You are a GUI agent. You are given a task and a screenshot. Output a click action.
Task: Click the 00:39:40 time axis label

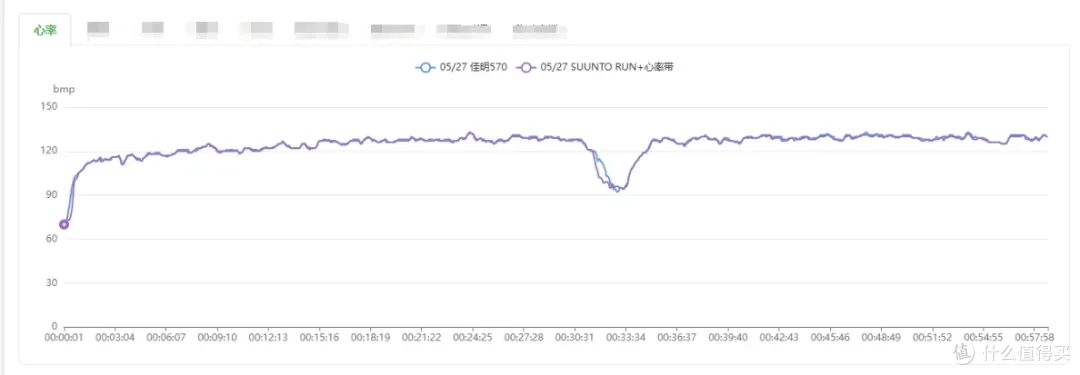pos(727,338)
